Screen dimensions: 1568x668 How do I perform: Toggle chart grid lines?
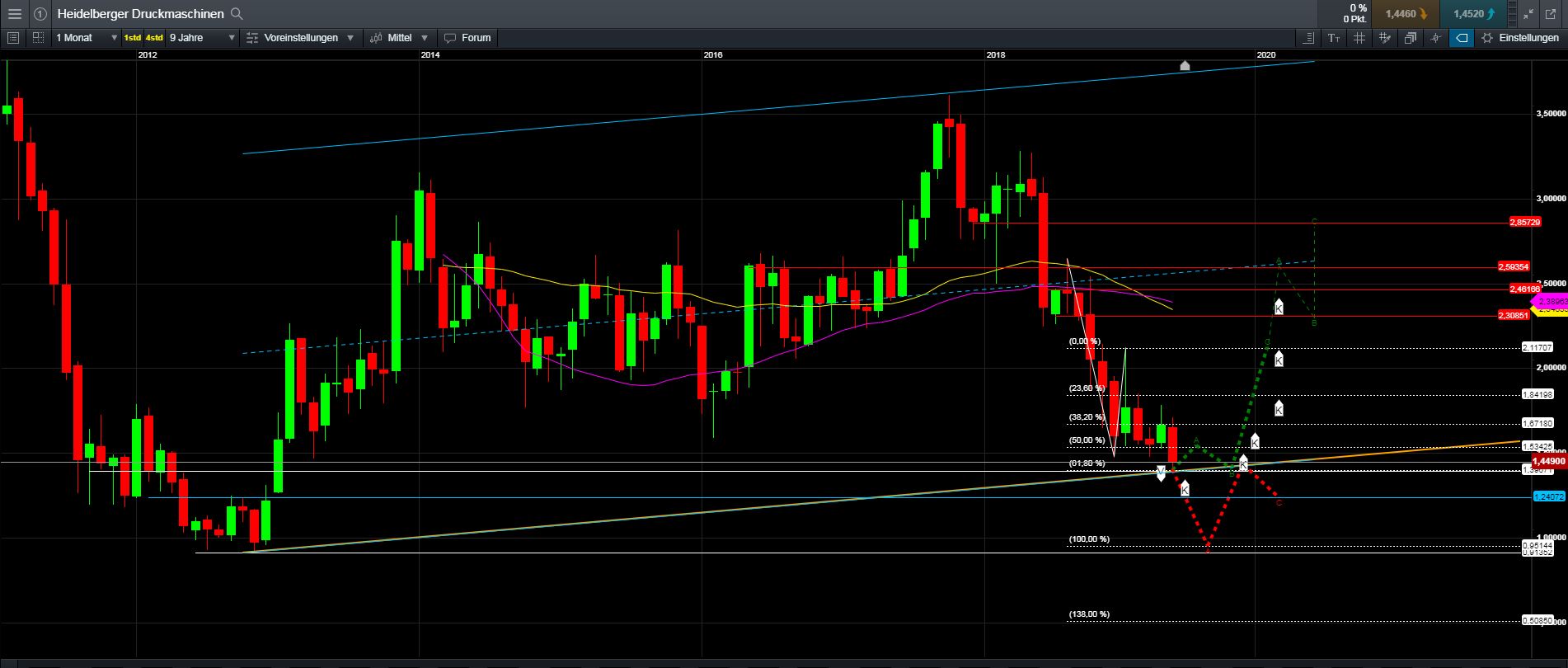click(1359, 38)
